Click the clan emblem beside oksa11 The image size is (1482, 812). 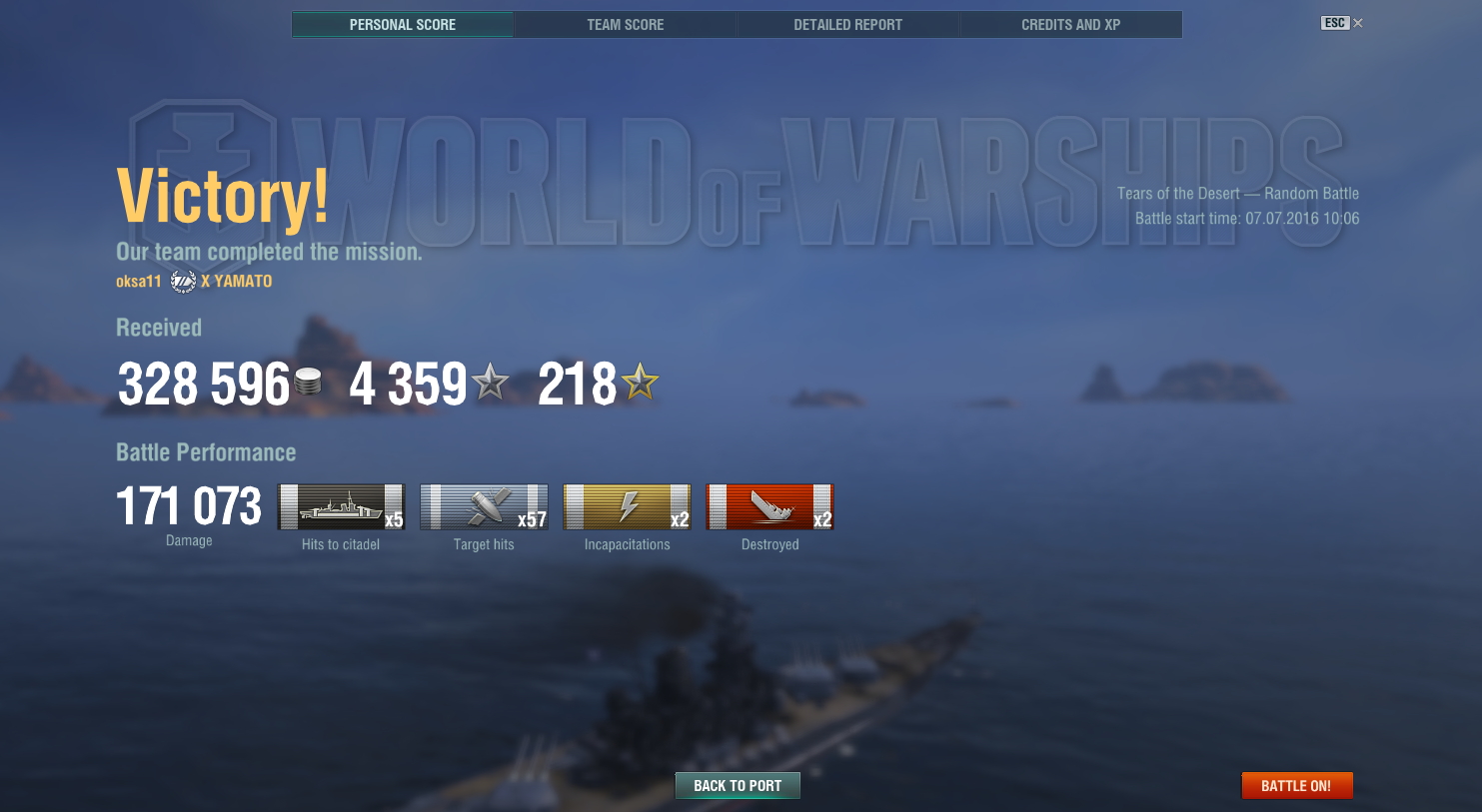183,282
